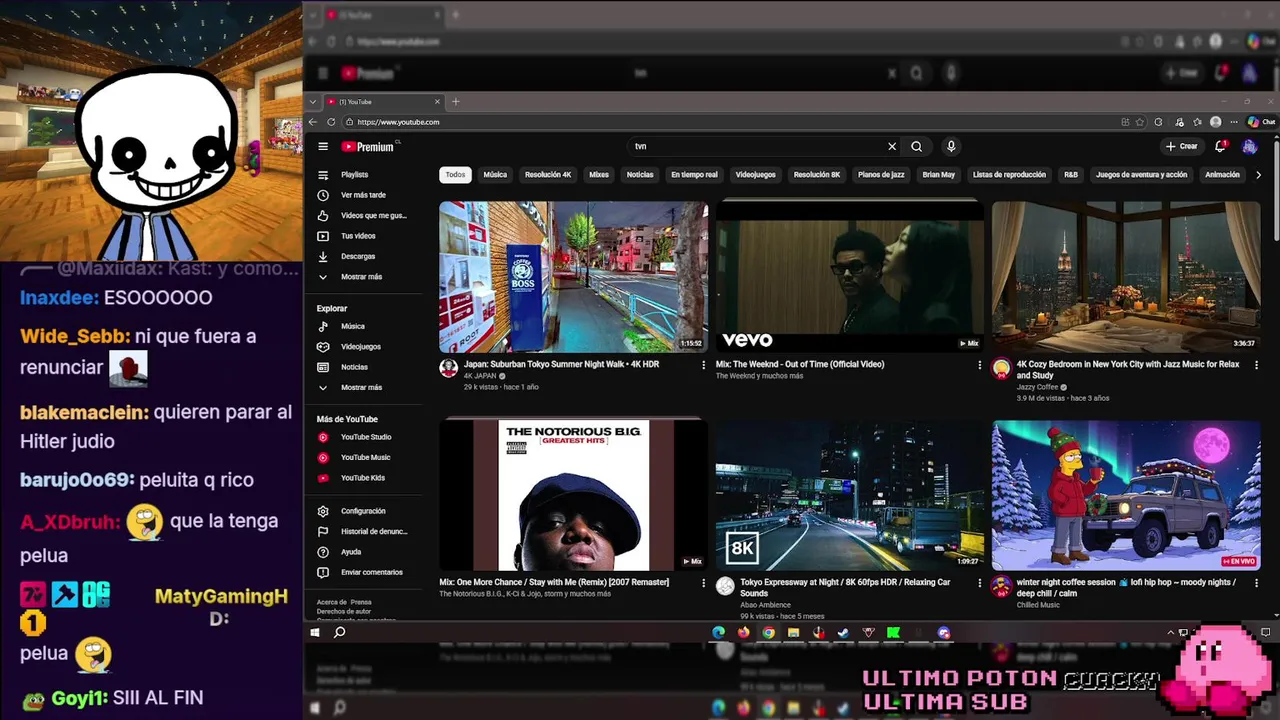This screenshot has width=1280, height=720.
Task: Show more filter chips with right chevron
Action: pos(1258,175)
